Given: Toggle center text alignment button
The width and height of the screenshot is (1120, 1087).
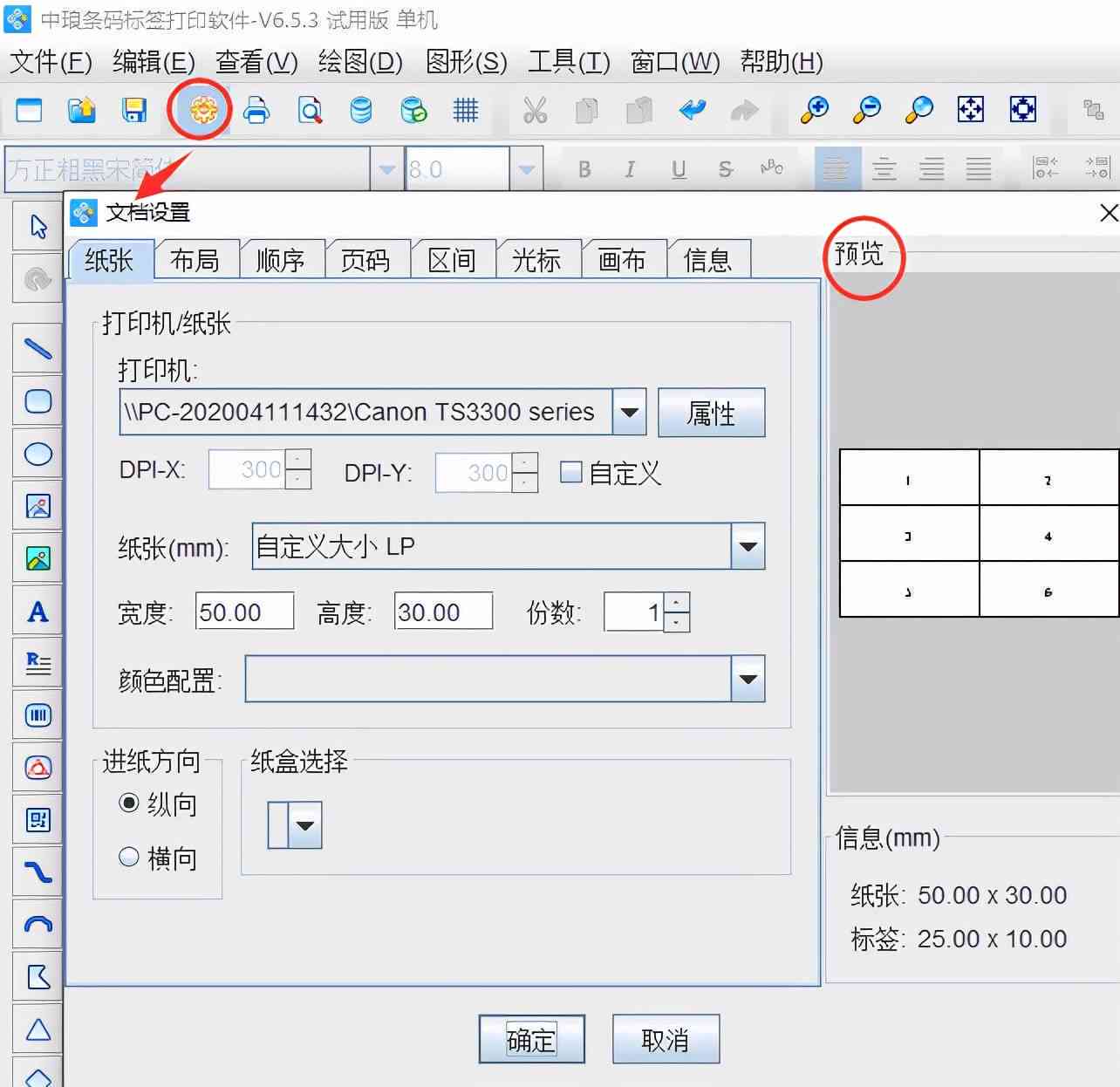Looking at the screenshot, I should pyautogui.click(x=884, y=168).
